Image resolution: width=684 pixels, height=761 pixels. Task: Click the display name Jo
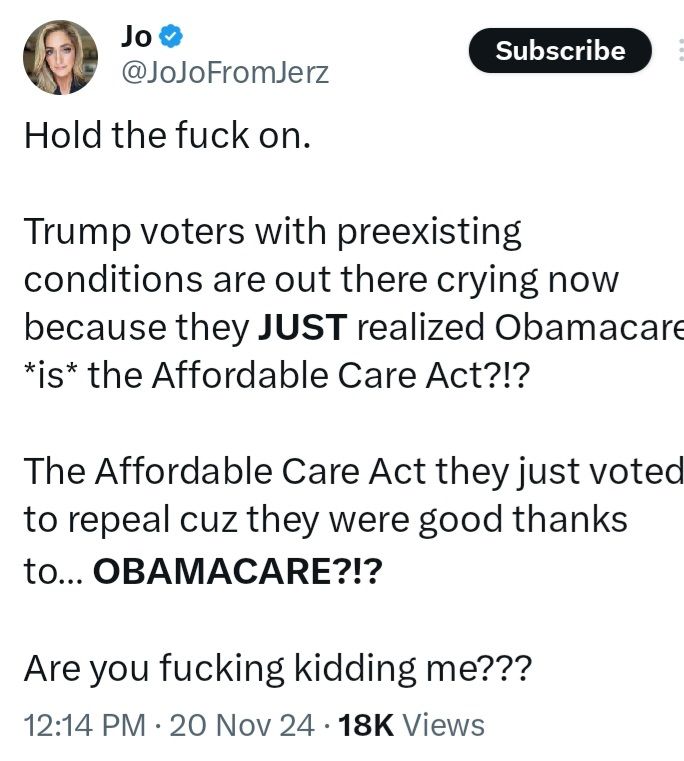(136, 37)
